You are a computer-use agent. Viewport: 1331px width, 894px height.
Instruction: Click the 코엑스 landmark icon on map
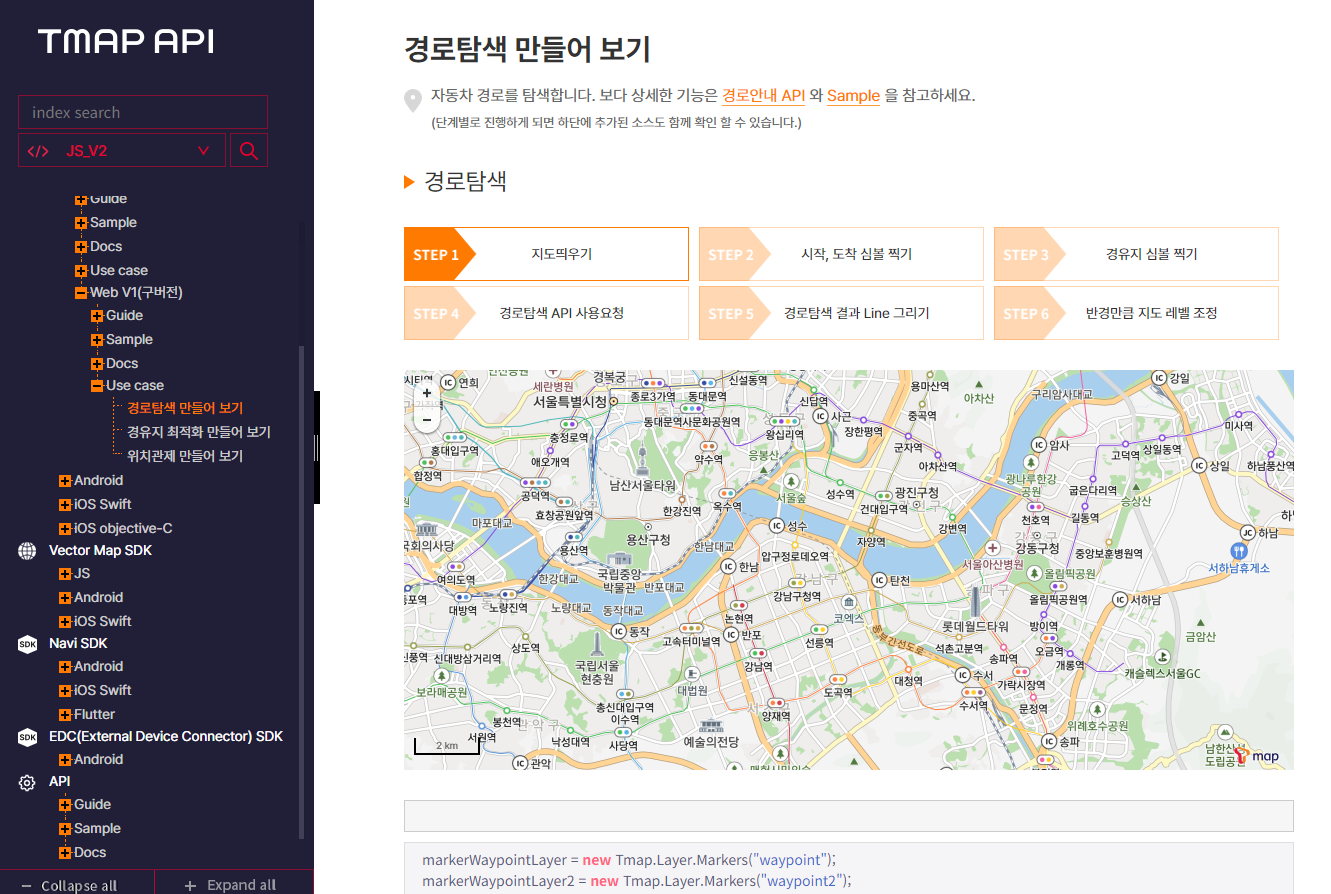pos(849,603)
